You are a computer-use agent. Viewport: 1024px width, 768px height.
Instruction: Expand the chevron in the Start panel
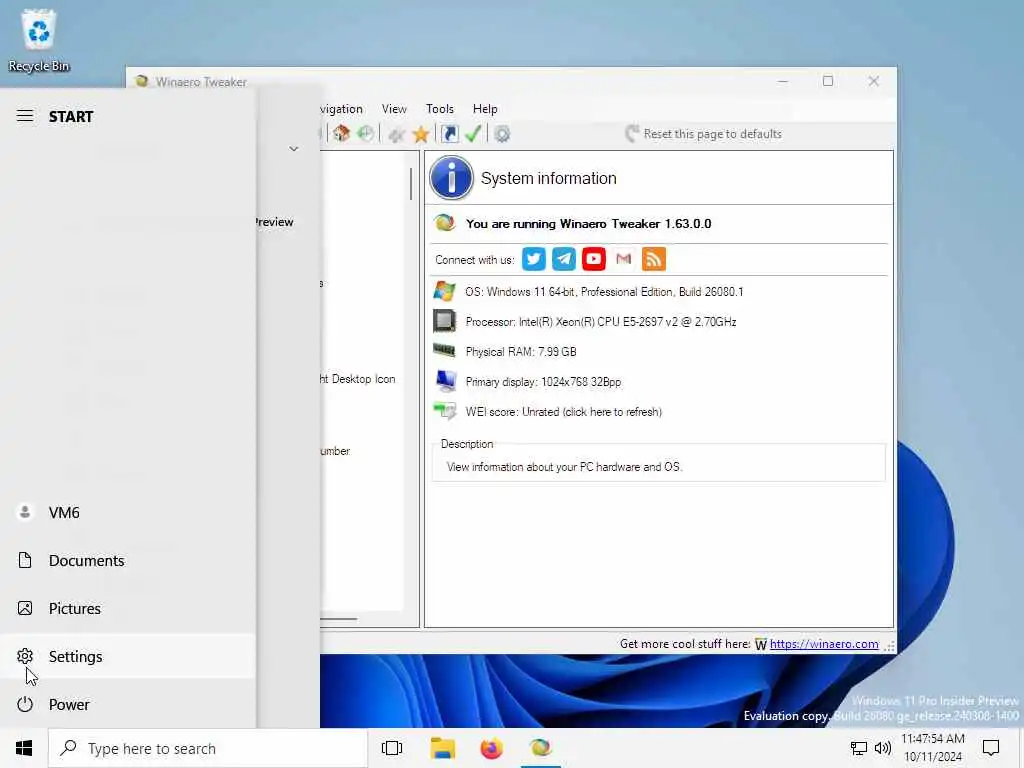[x=294, y=149]
